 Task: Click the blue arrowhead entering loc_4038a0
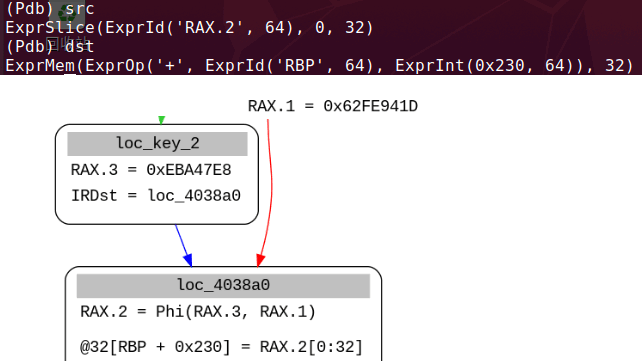coord(188,260)
